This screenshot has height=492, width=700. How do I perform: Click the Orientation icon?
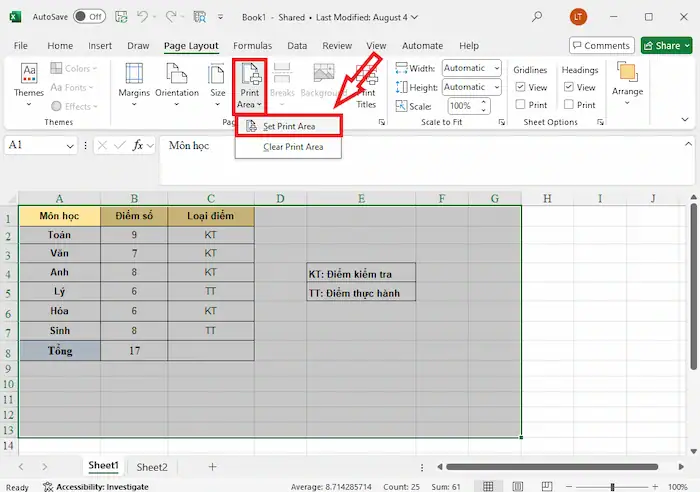pos(177,80)
